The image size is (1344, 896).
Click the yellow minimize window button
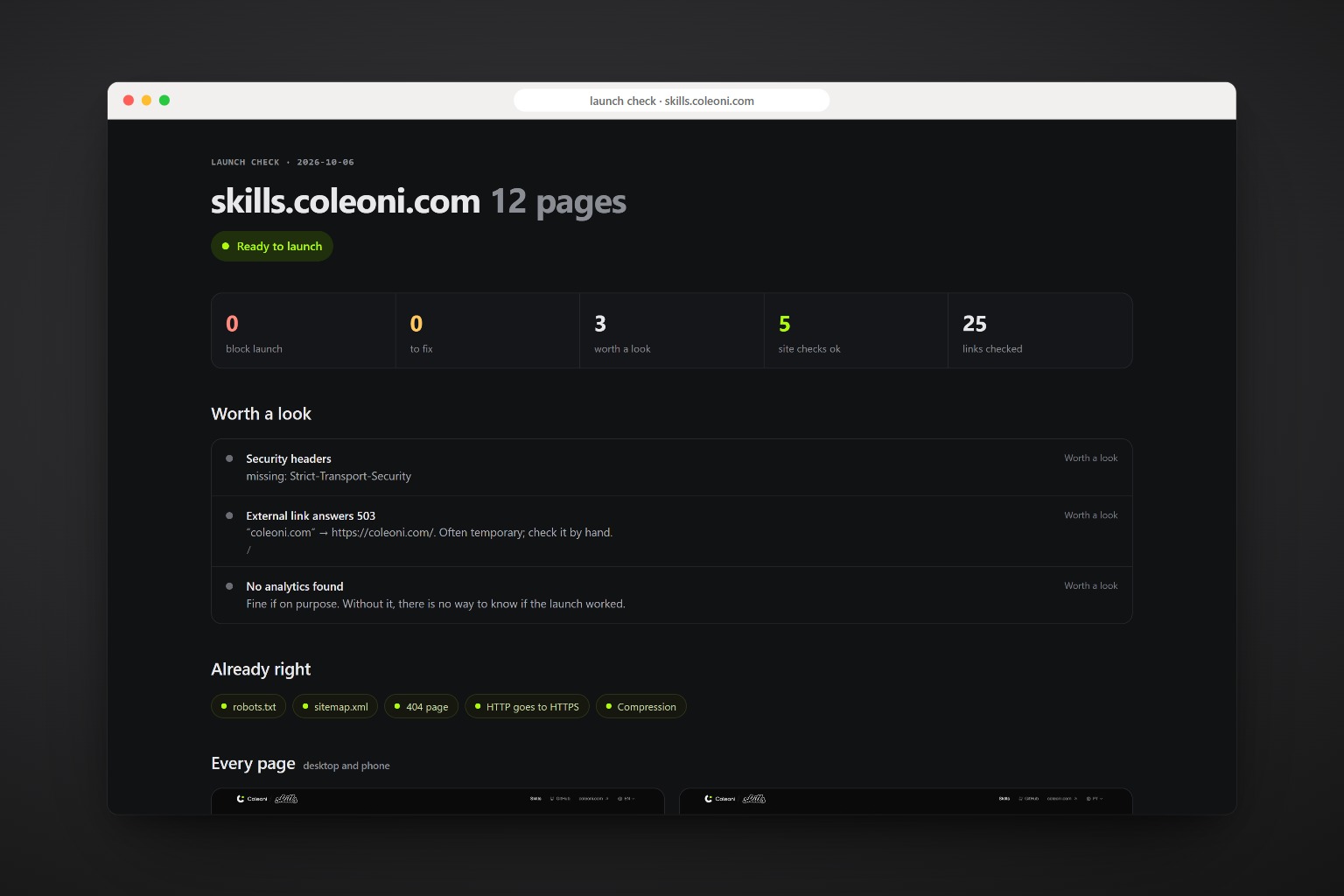pyautogui.click(x=146, y=101)
